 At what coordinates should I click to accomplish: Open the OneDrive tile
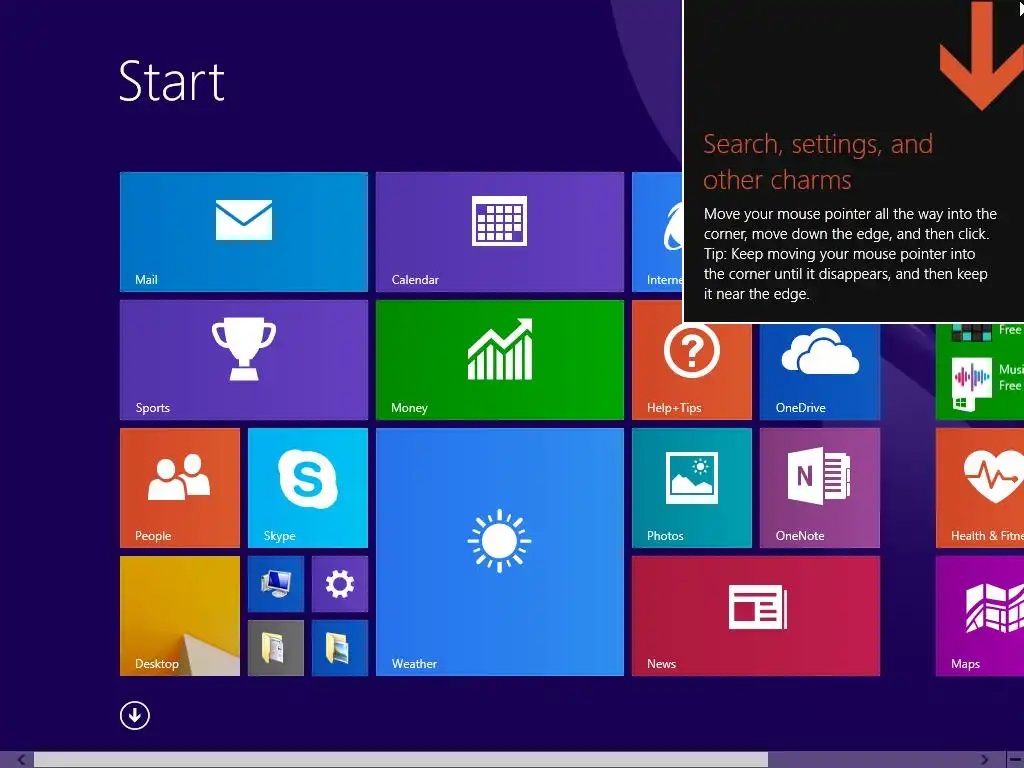[820, 372]
